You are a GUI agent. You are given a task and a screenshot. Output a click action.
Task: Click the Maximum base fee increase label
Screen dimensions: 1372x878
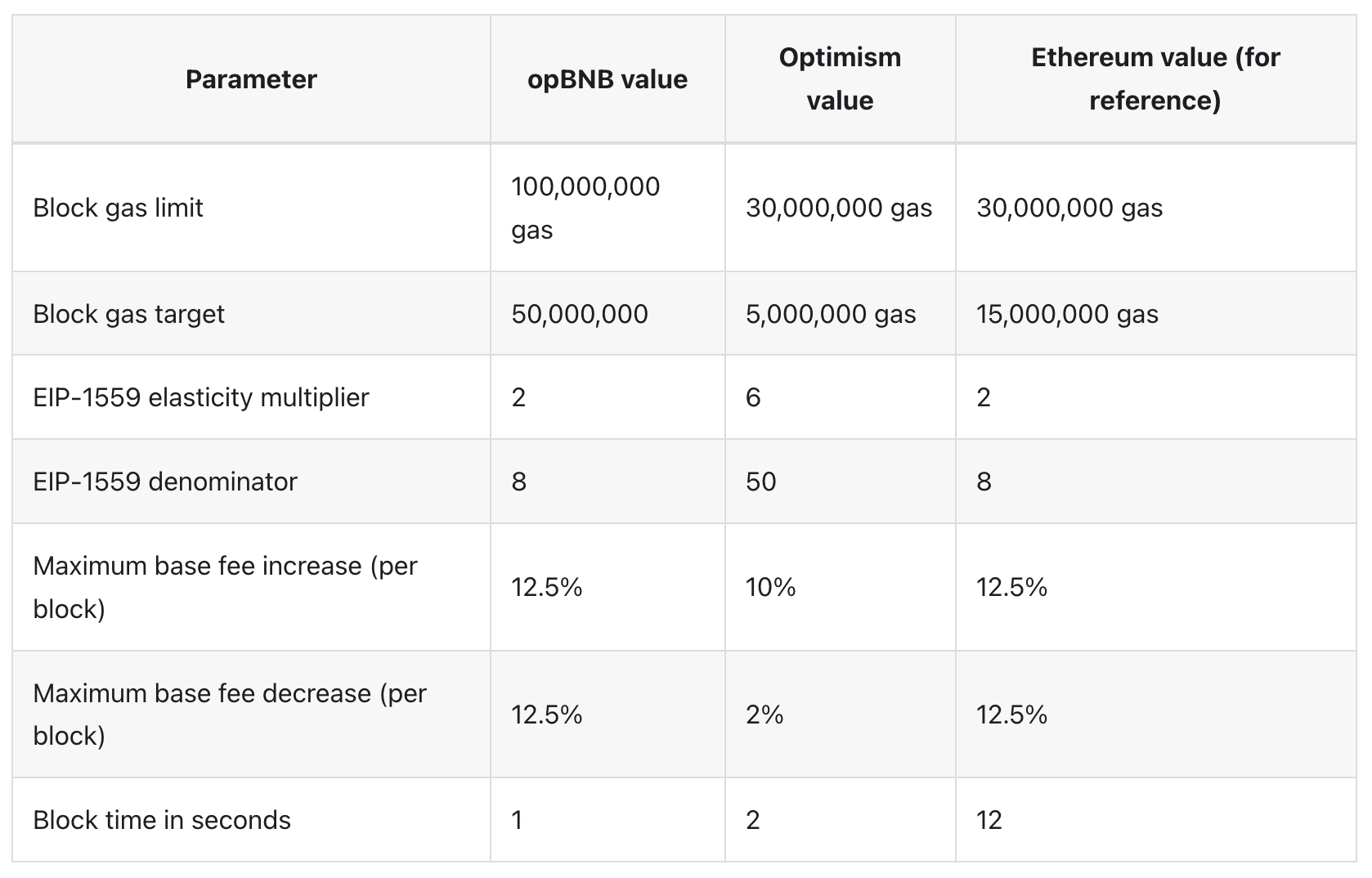(x=226, y=587)
